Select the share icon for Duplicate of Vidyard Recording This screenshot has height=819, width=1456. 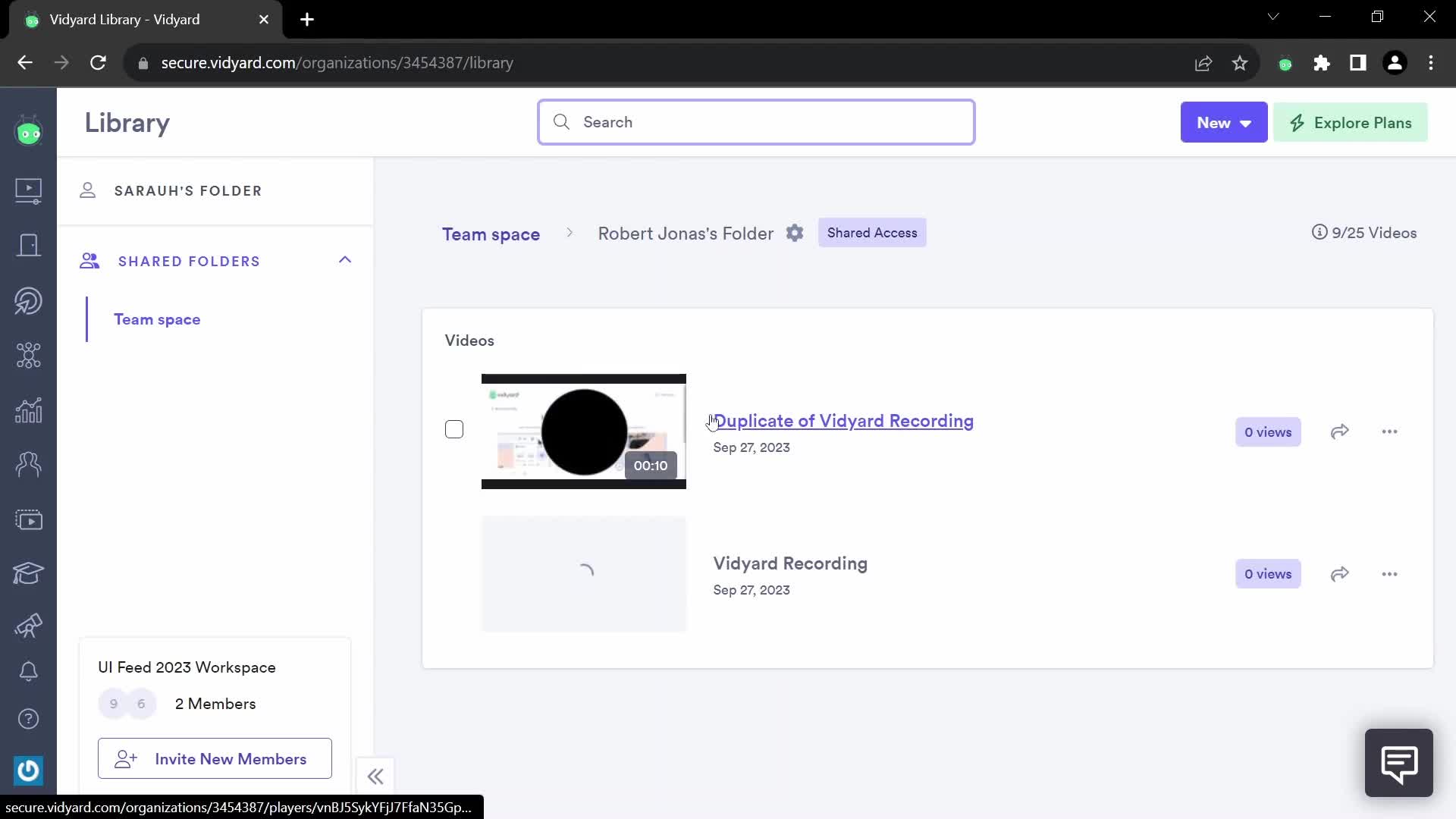1341,431
